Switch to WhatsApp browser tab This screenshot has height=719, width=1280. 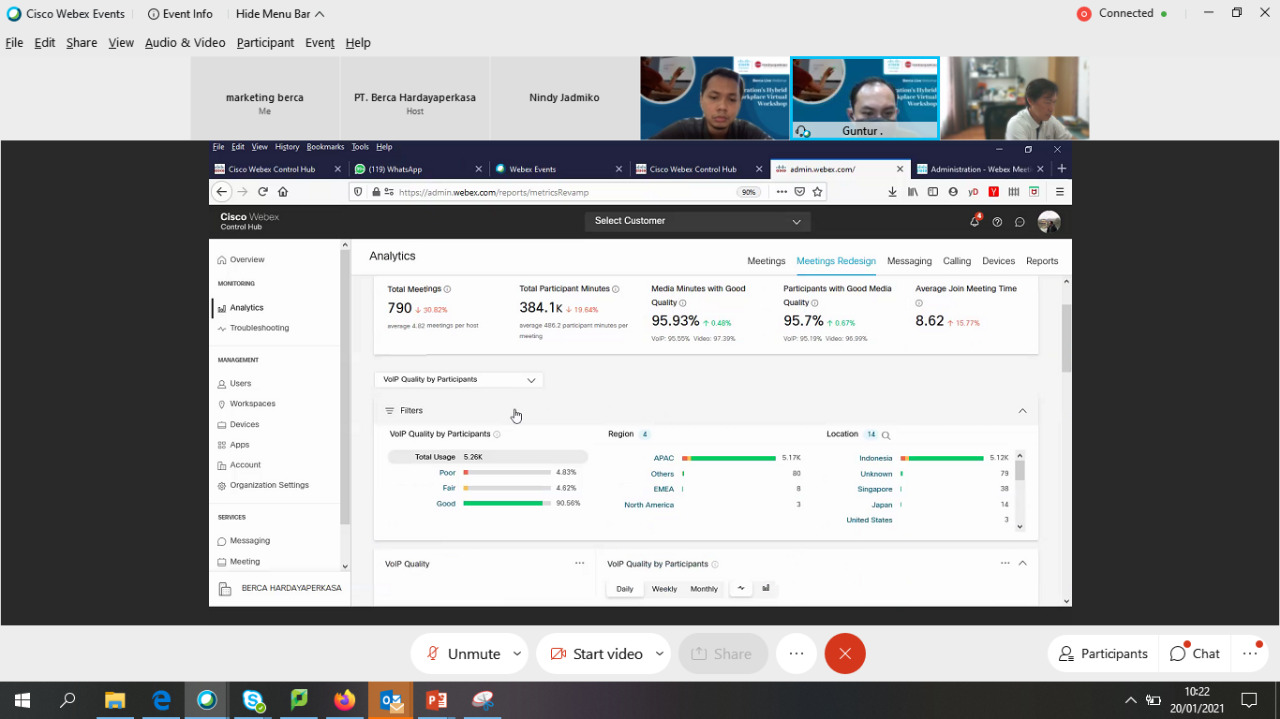pyautogui.click(x=418, y=169)
